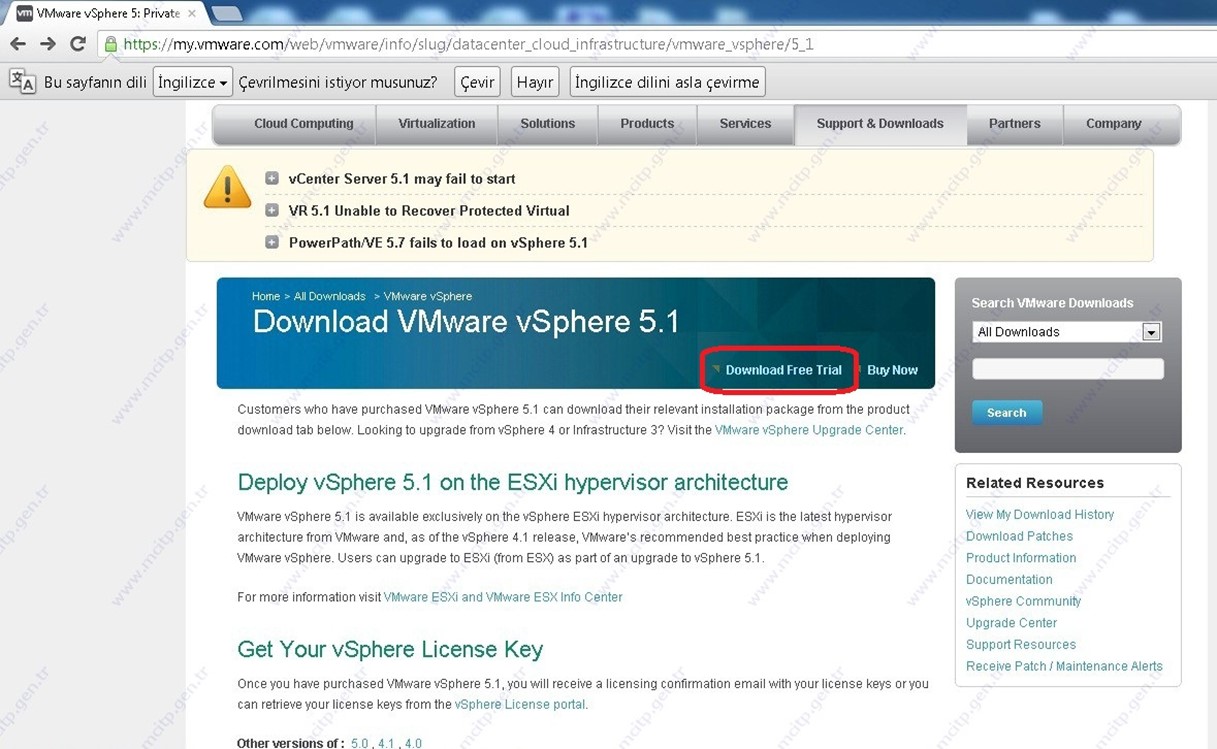The height and width of the screenshot is (749, 1217).
Task: Open the Solutions menu
Action: pyautogui.click(x=548, y=124)
